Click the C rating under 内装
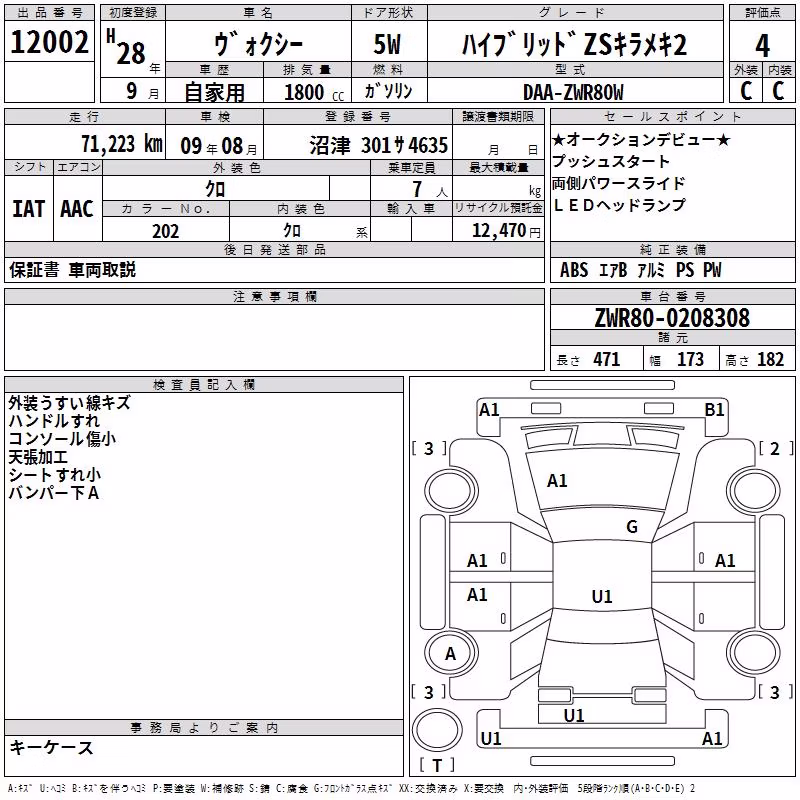 click(779, 91)
